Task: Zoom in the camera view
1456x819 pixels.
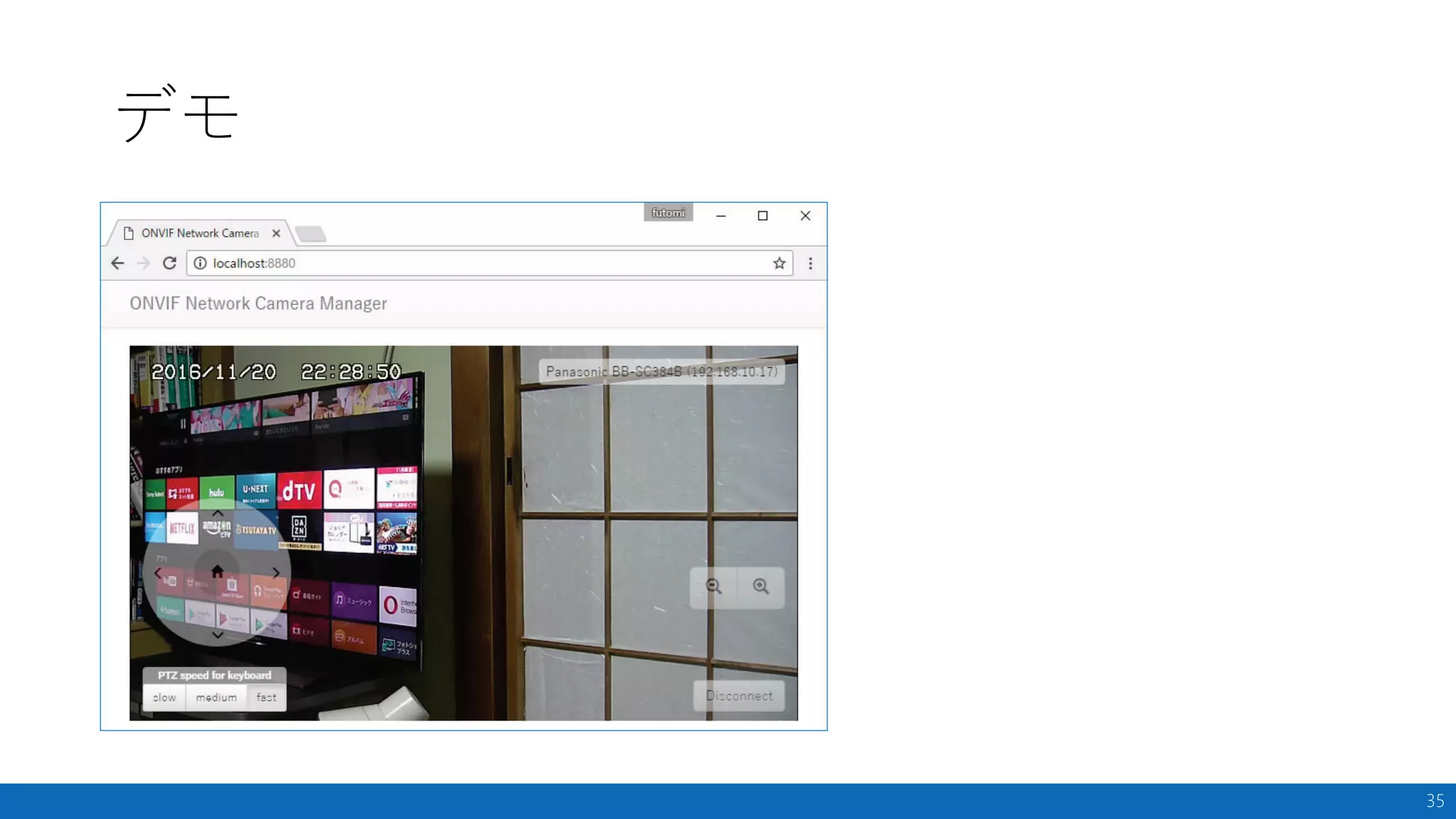Action: 761,587
